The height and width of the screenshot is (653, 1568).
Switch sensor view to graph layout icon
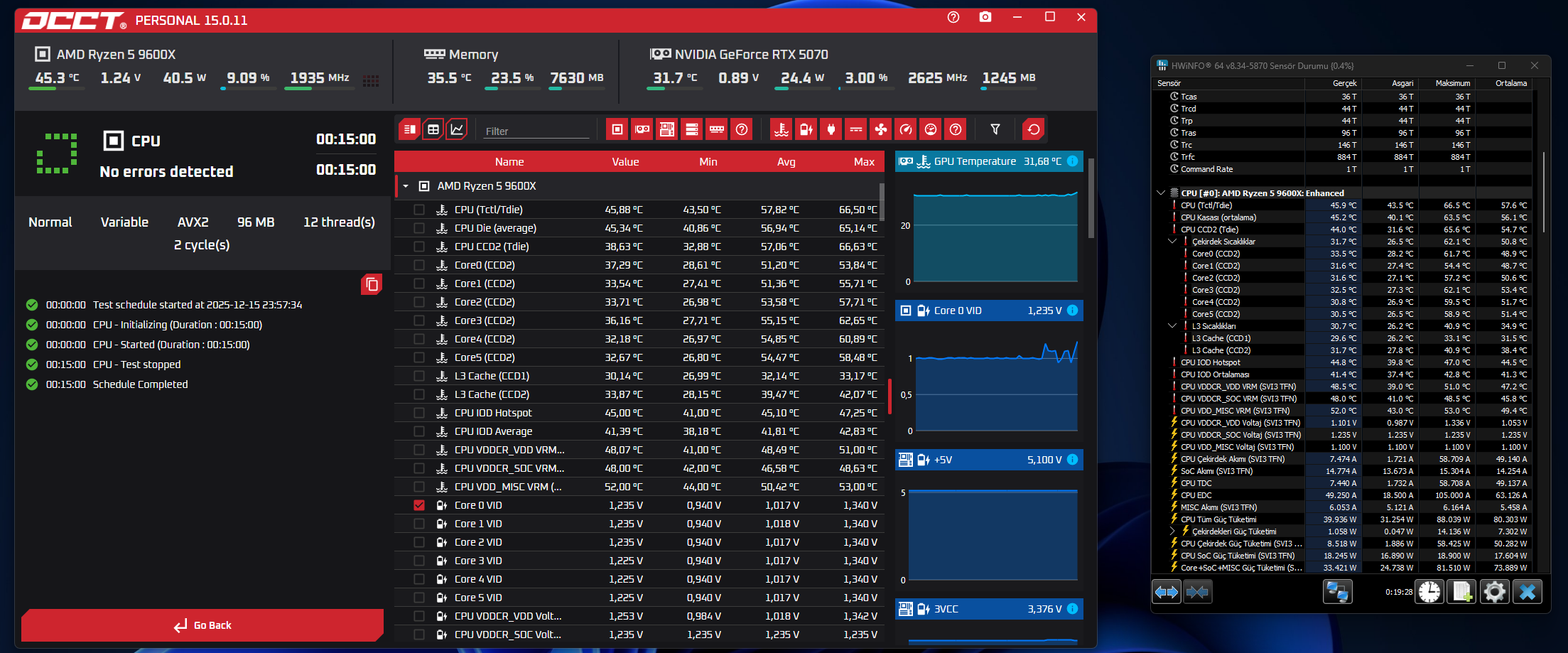point(457,129)
